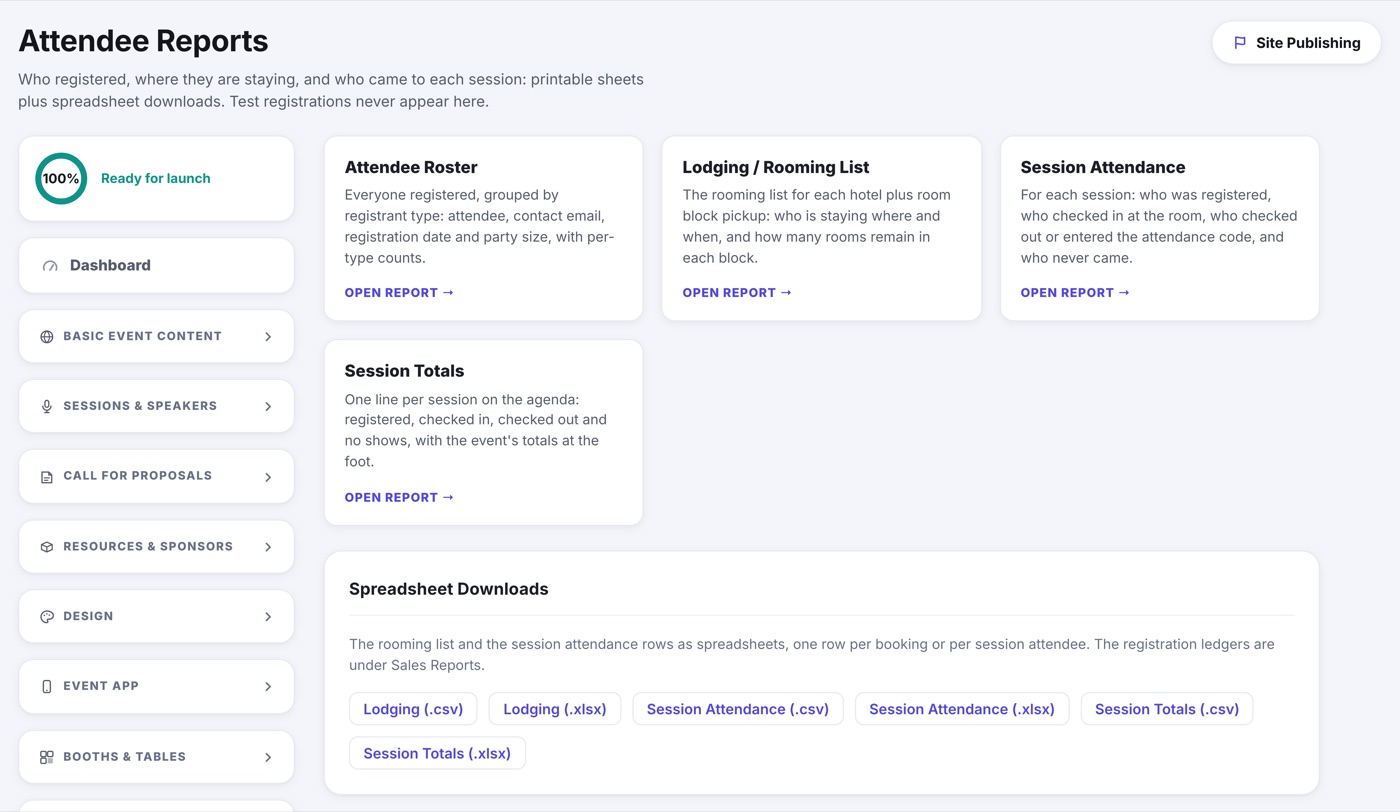Screen dimensions: 1400x812
Task: Select Event App in the sidebar
Action: [156, 686]
